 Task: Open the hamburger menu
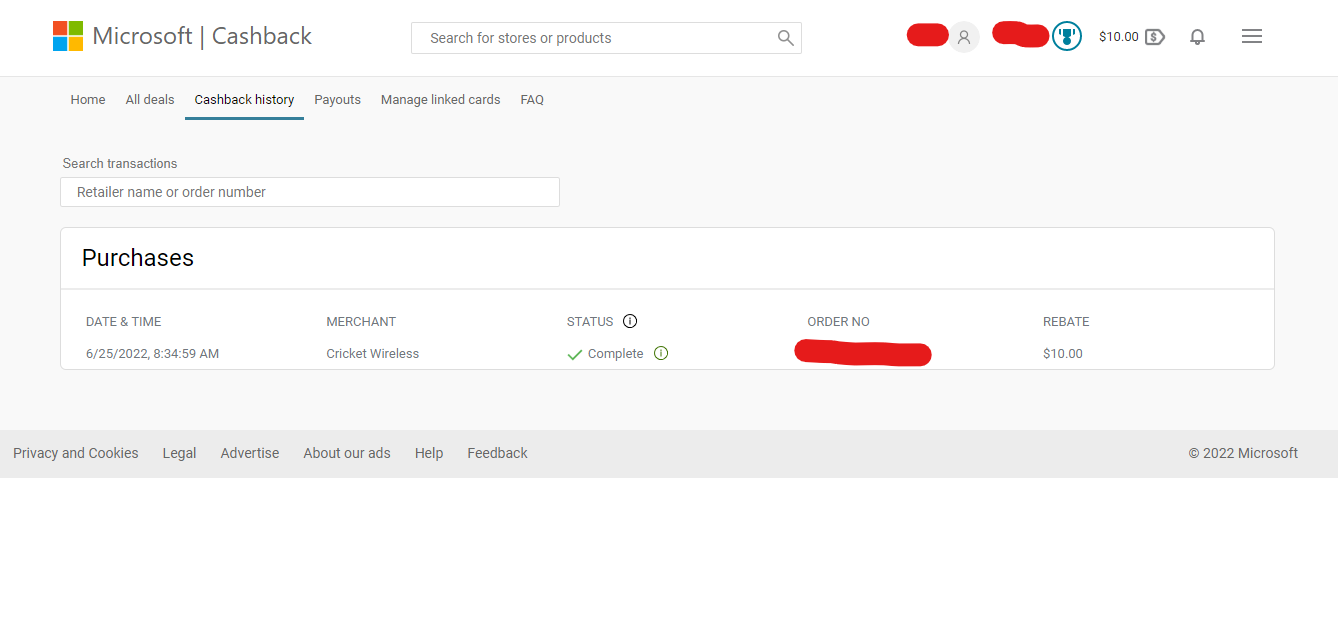pyautogui.click(x=1251, y=37)
